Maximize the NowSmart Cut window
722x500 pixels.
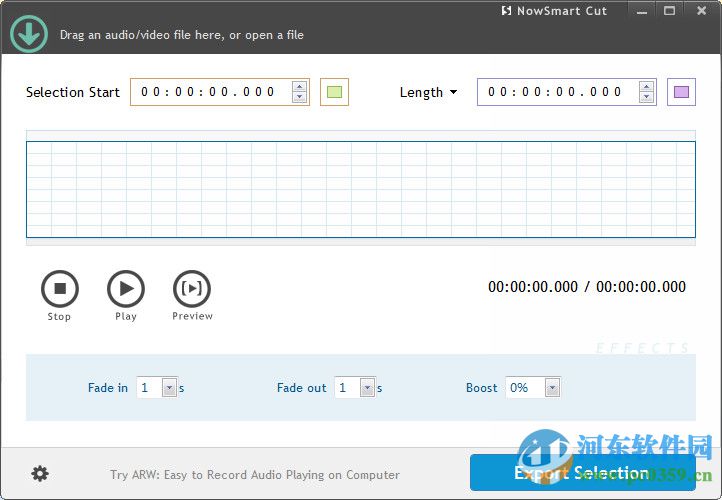[x=670, y=11]
